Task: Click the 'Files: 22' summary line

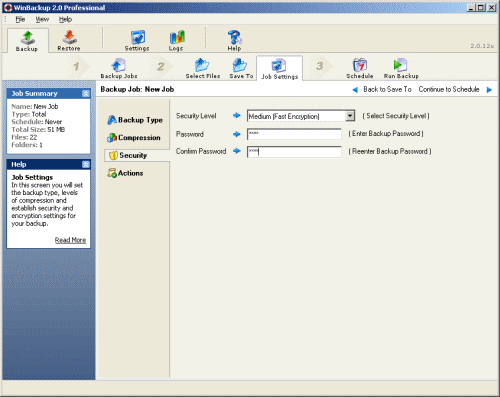Action: pyautogui.click(x=24, y=137)
